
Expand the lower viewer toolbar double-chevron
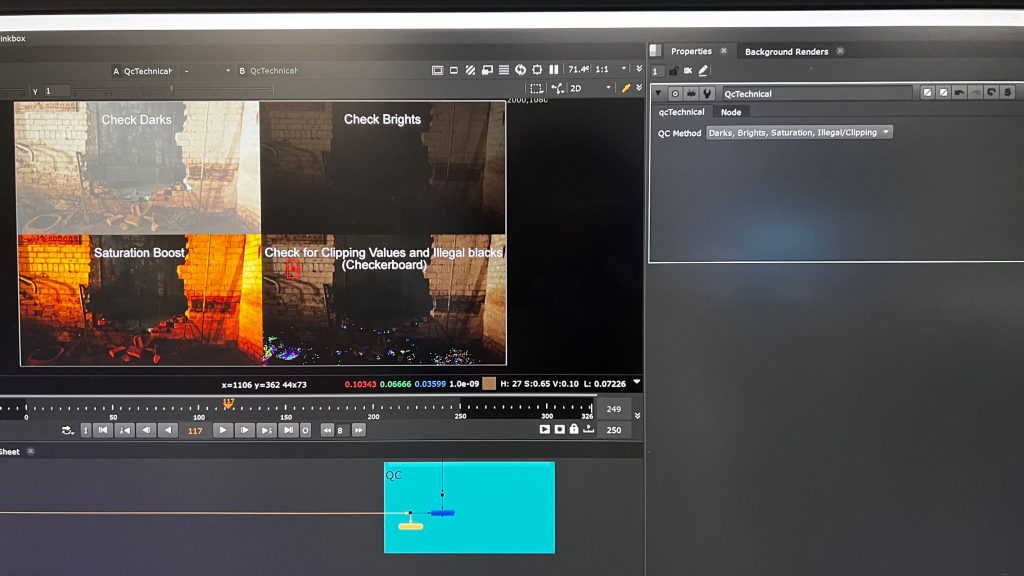[639, 88]
